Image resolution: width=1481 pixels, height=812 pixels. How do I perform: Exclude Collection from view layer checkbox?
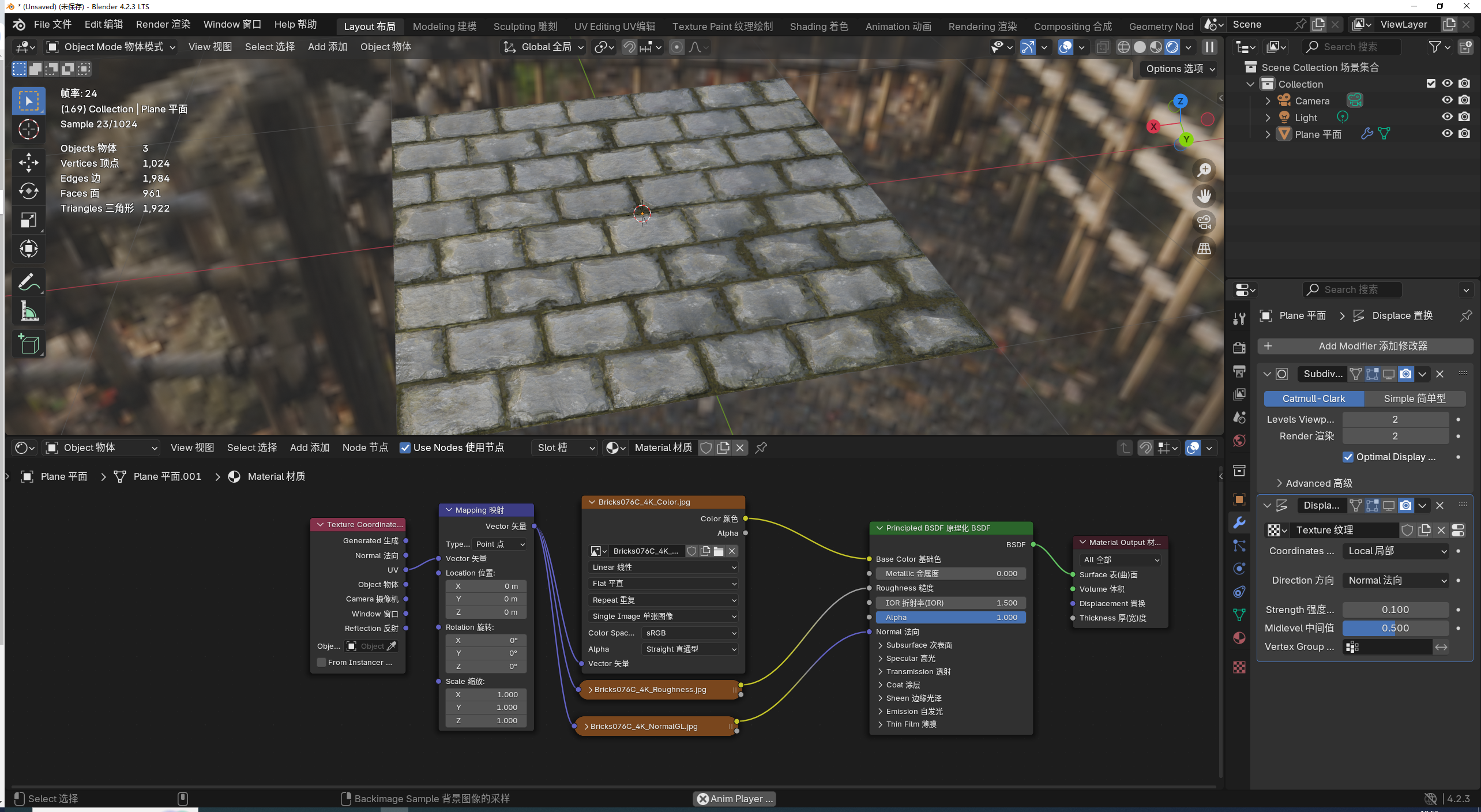pyautogui.click(x=1430, y=84)
